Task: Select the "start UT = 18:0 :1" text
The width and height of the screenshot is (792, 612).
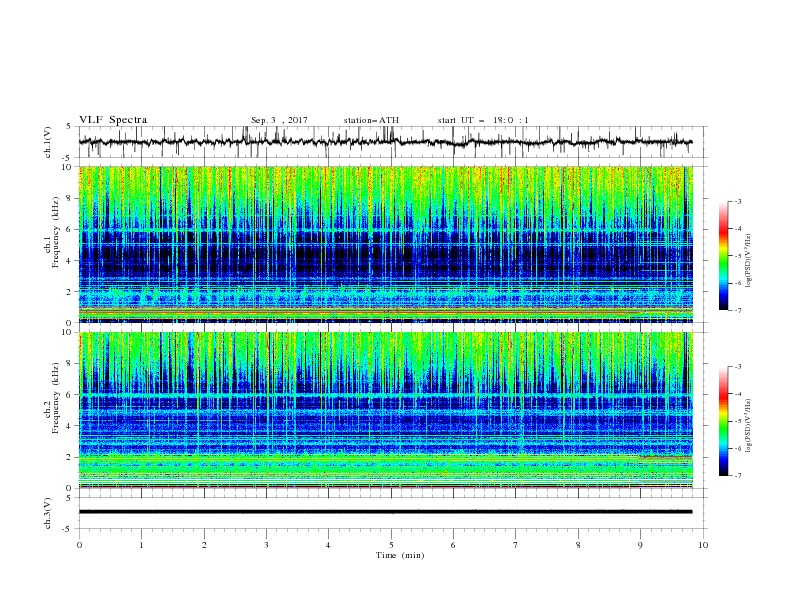Action: 483,120
